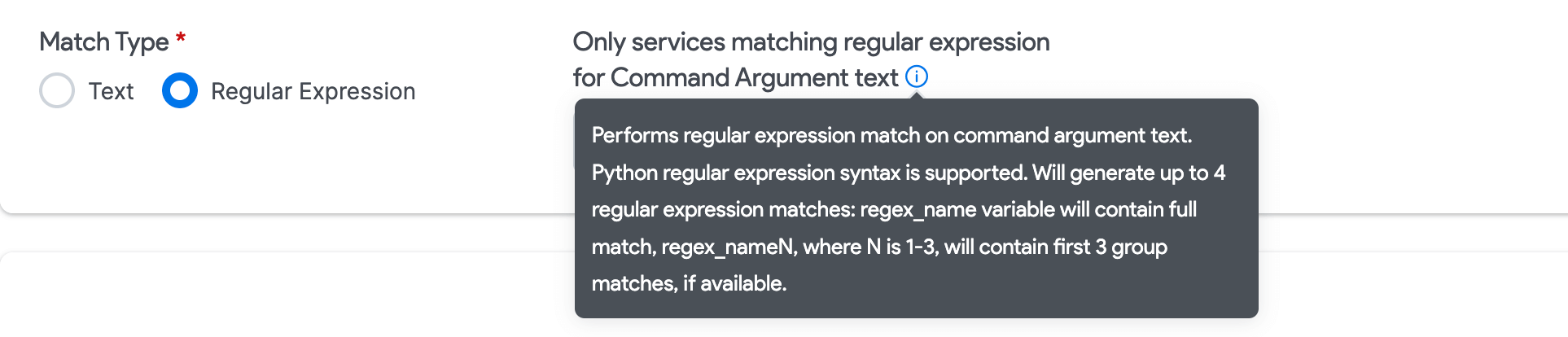Click the "for Command Argument text" label

(735, 77)
